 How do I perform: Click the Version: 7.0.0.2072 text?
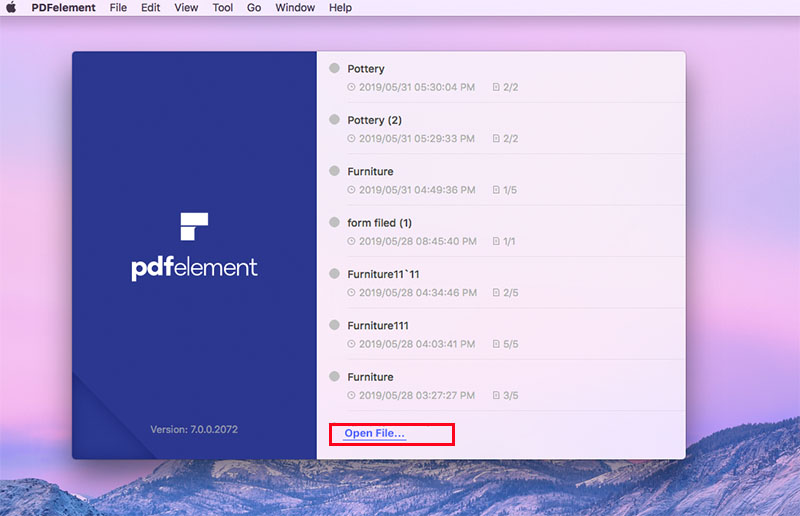pos(194,430)
